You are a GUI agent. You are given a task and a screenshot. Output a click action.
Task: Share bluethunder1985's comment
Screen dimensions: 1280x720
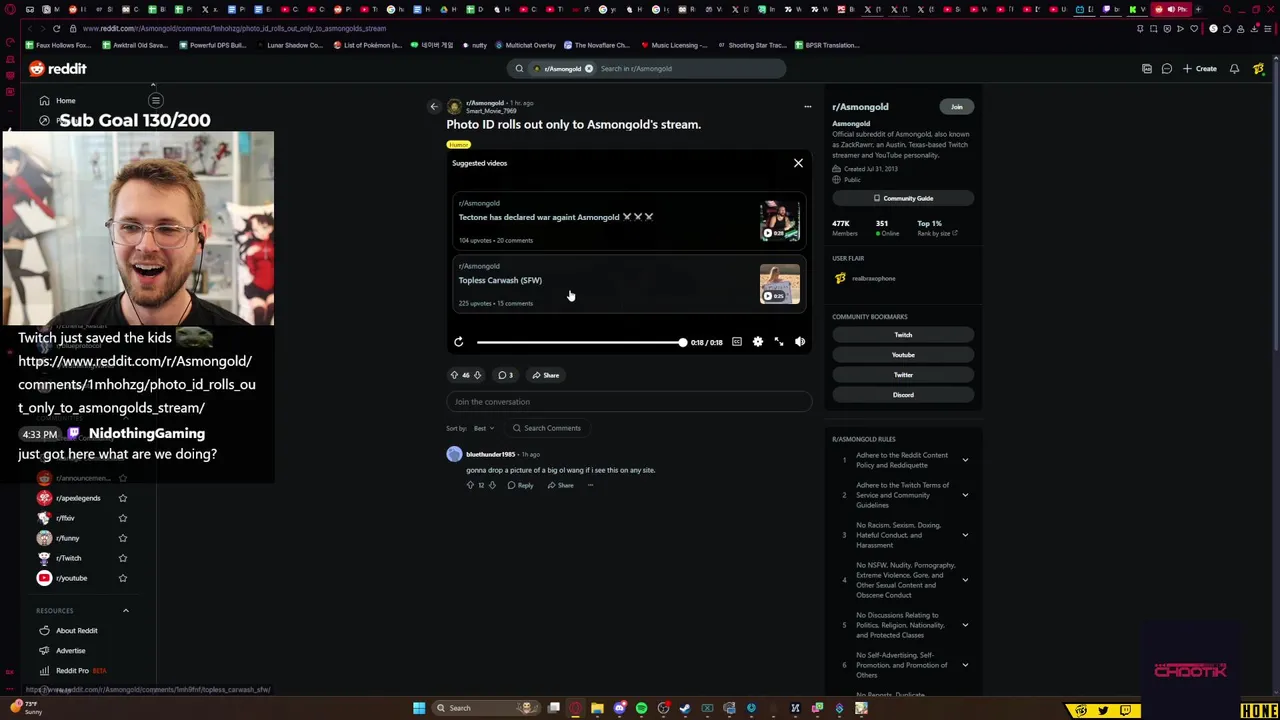pyautogui.click(x=561, y=485)
